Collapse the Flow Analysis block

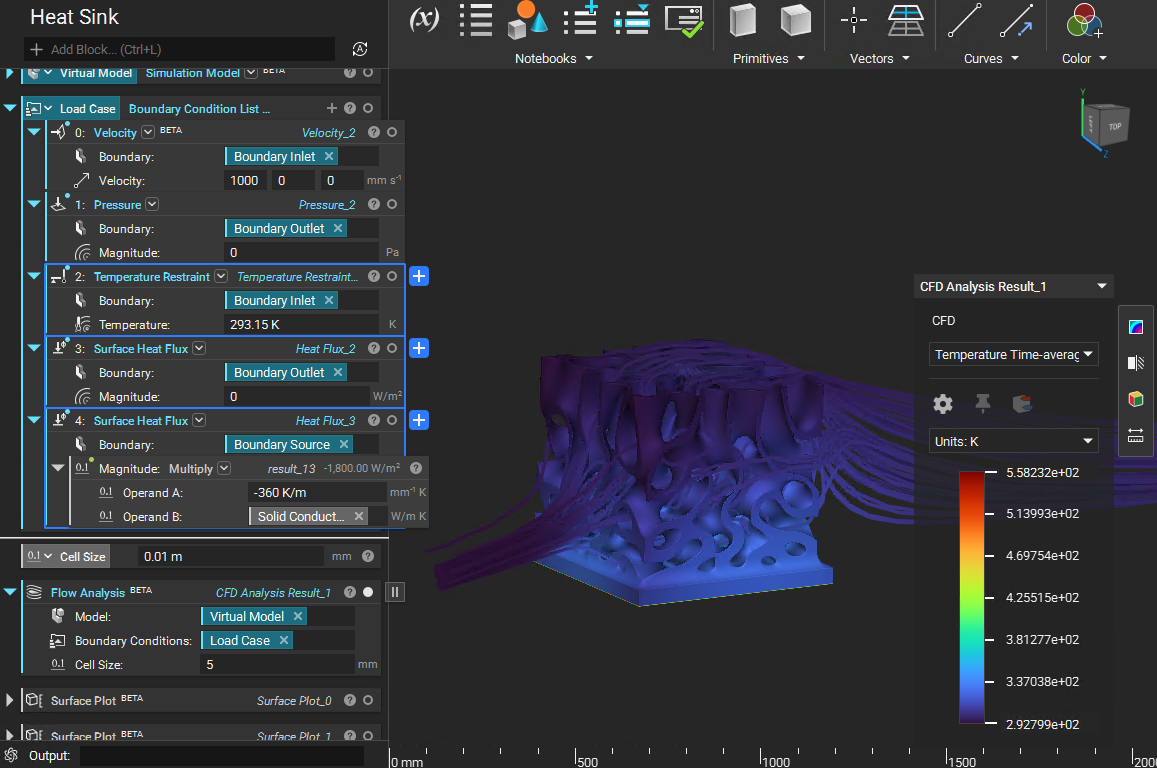pyautogui.click(x=10, y=592)
